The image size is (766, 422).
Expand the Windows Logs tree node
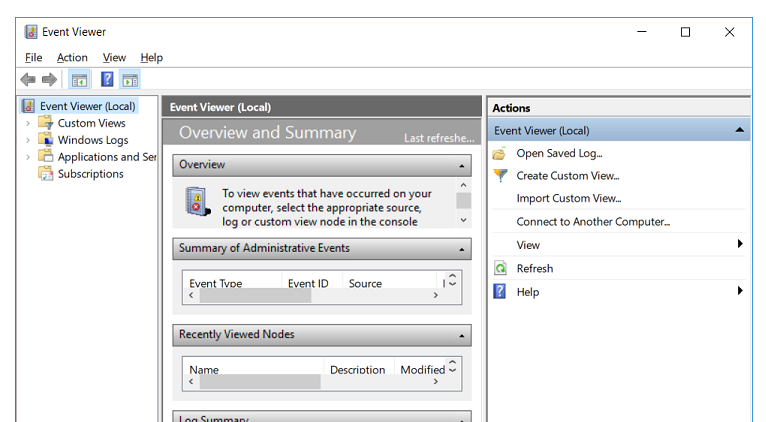pos(28,140)
